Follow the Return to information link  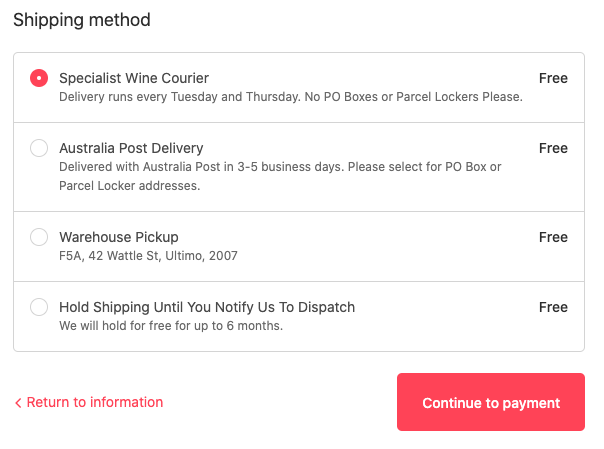(95, 402)
